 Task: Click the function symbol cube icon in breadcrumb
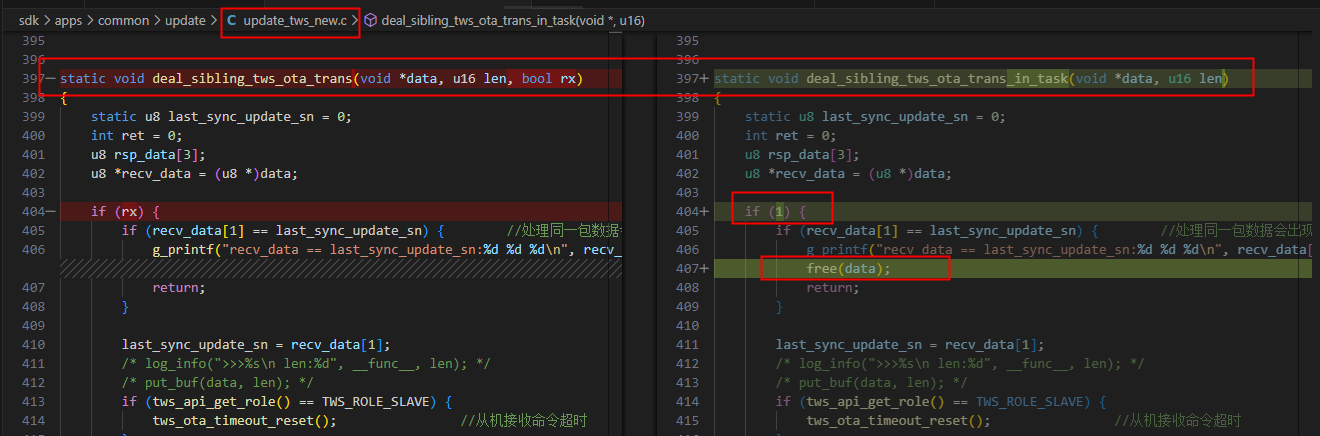tap(372, 20)
